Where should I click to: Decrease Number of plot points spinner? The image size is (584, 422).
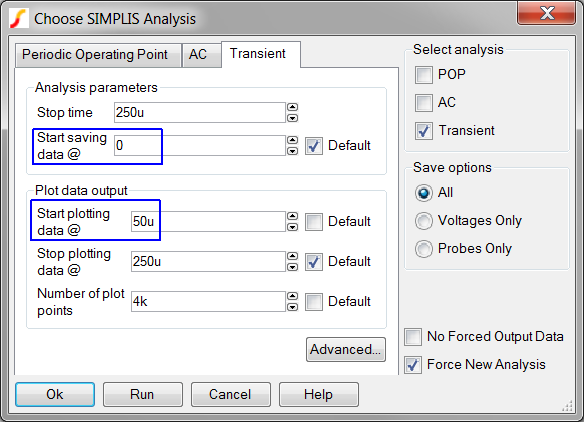(293, 307)
